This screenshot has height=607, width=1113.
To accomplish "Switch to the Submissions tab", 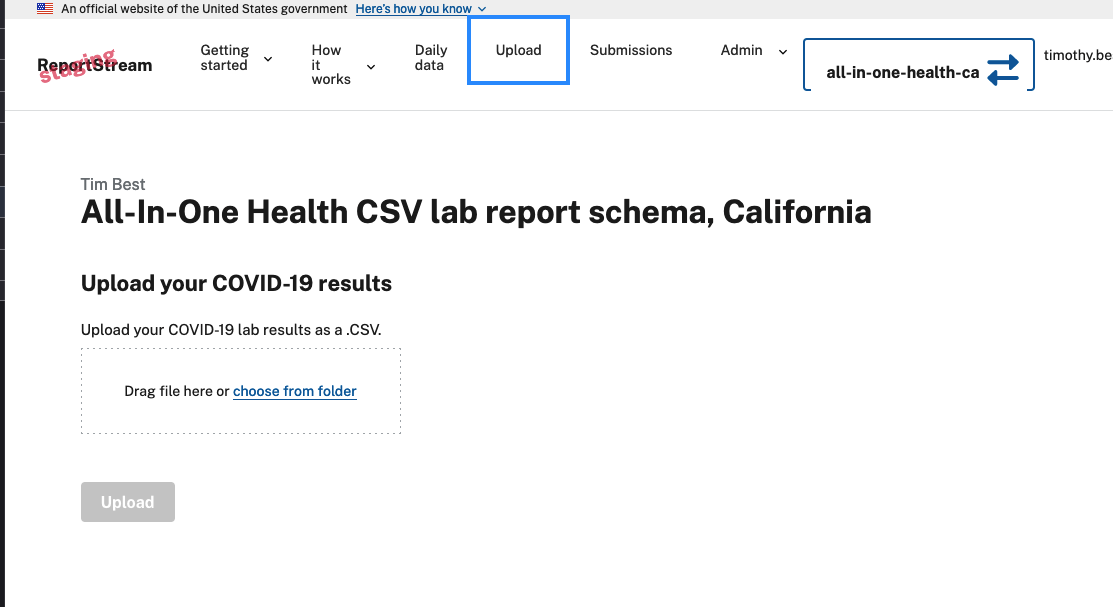I will click(x=631, y=50).
